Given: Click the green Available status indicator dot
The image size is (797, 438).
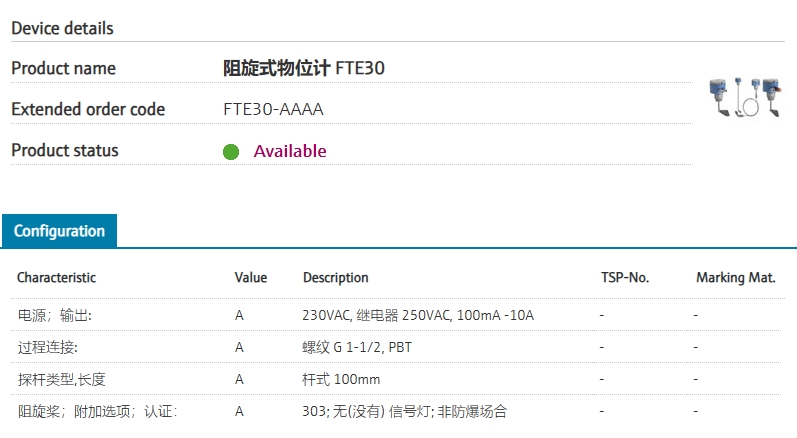Looking at the screenshot, I should tap(231, 152).
